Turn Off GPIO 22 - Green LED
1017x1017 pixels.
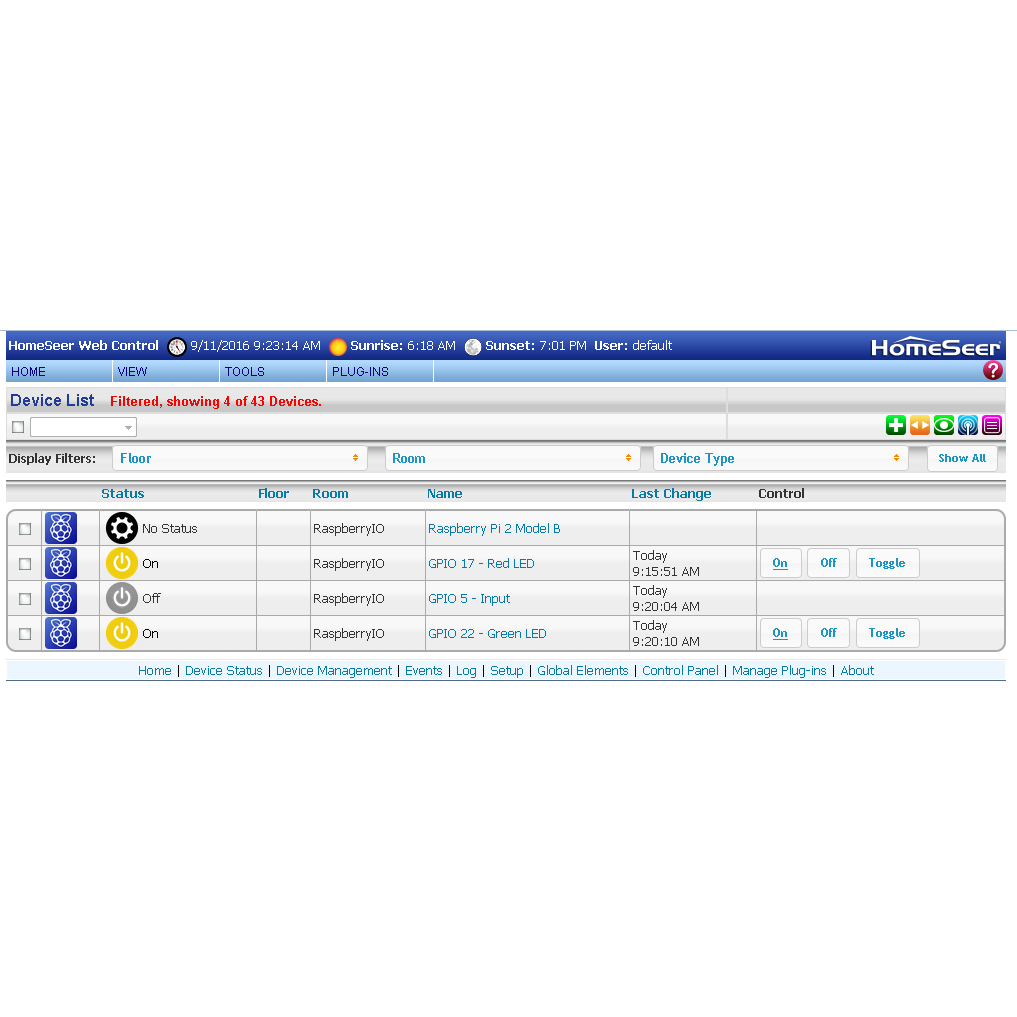[x=828, y=633]
